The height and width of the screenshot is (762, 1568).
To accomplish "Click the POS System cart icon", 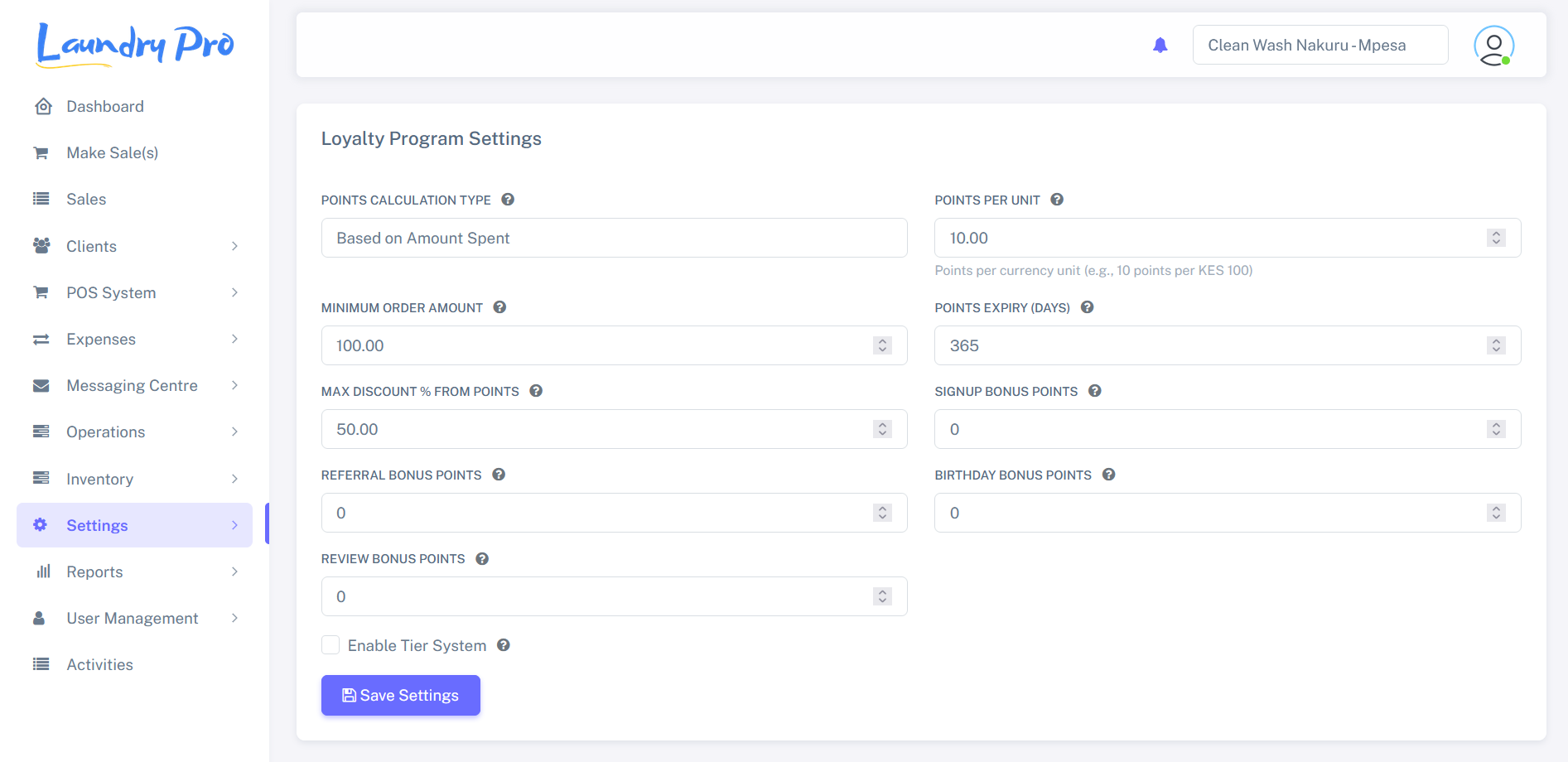I will (x=41, y=292).
